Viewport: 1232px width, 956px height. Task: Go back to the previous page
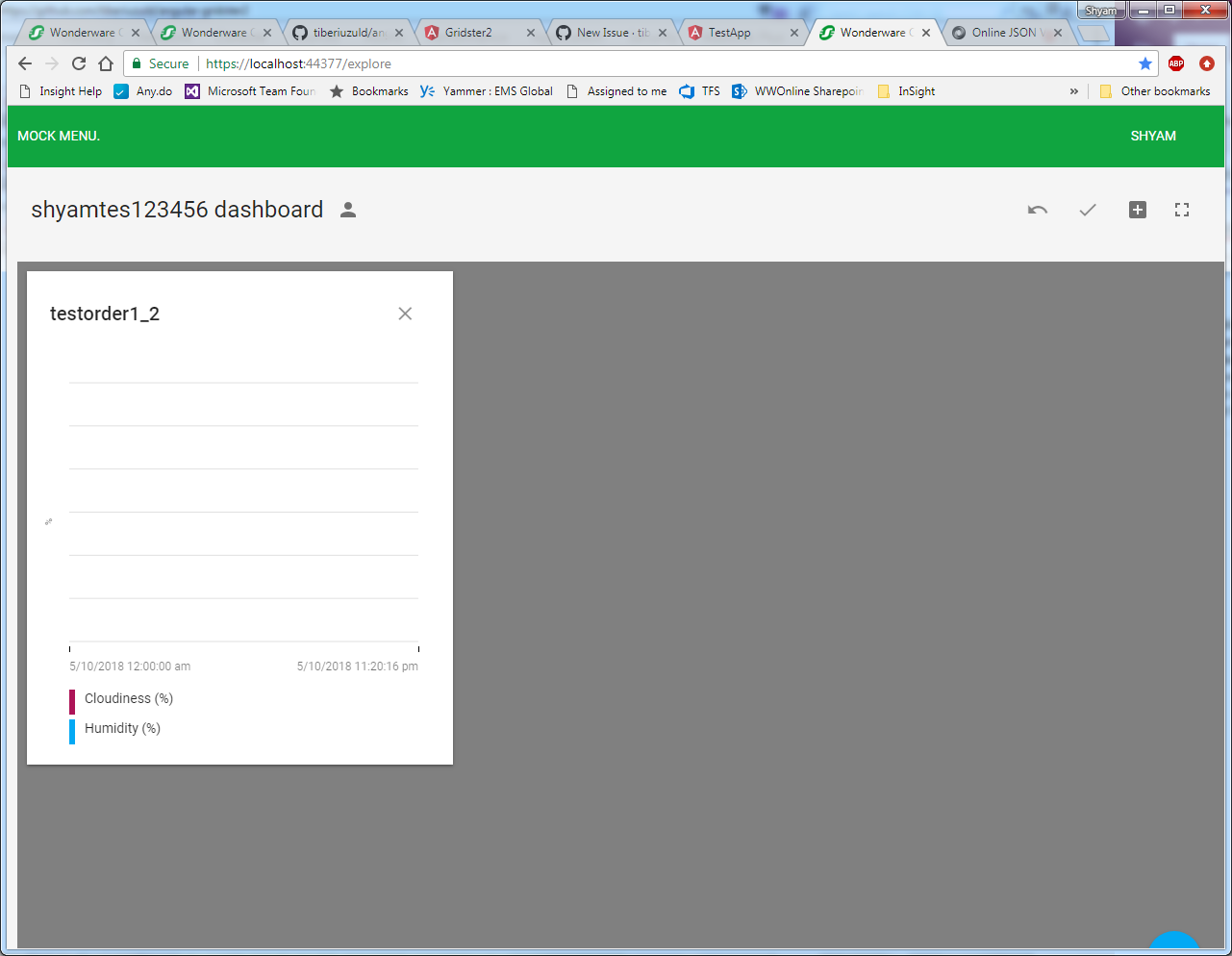click(25, 63)
